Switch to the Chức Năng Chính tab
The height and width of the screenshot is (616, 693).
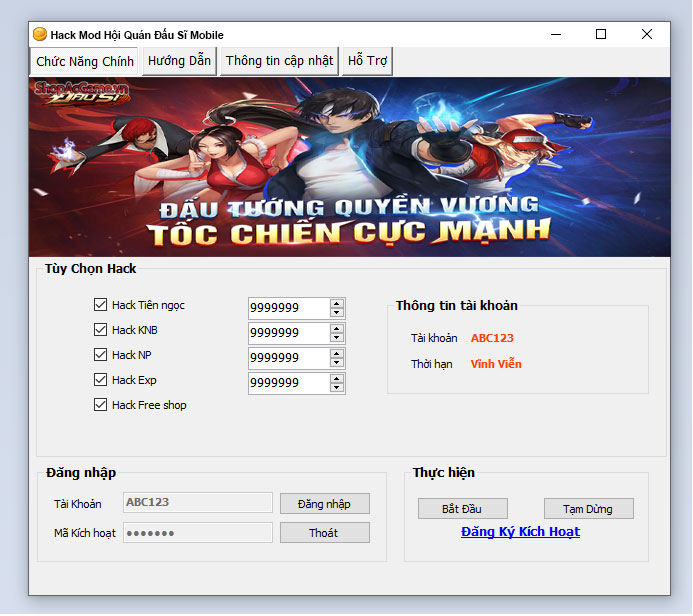pos(84,61)
